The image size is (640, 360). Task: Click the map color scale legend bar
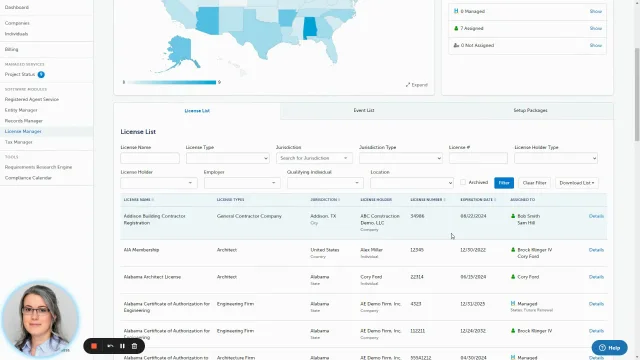tap(171, 82)
